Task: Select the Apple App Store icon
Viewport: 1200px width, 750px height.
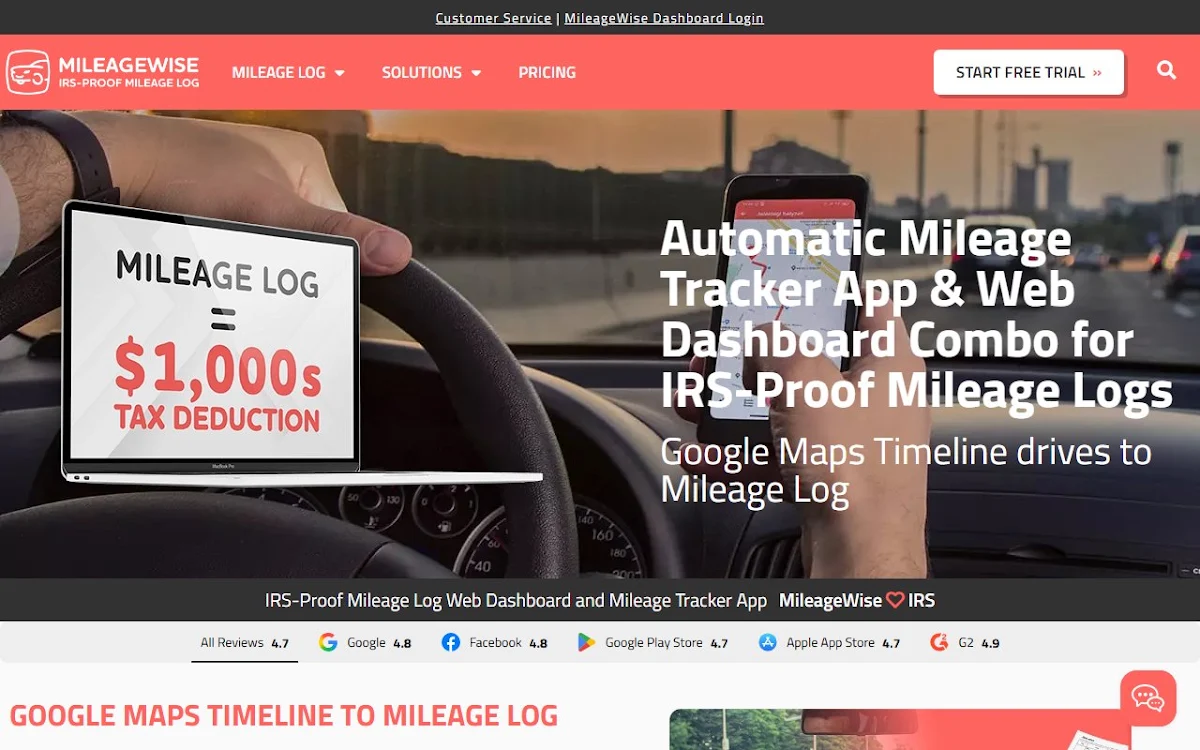Action: 768,643
